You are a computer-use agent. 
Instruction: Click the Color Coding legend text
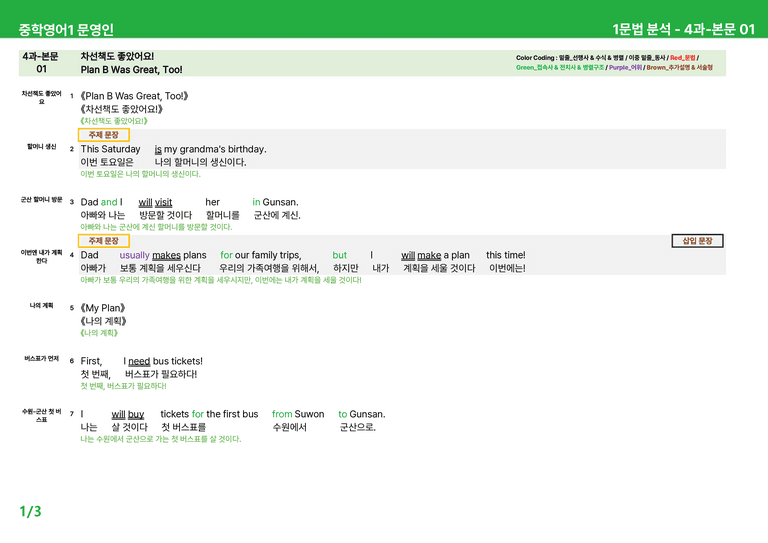click(614, 63)
